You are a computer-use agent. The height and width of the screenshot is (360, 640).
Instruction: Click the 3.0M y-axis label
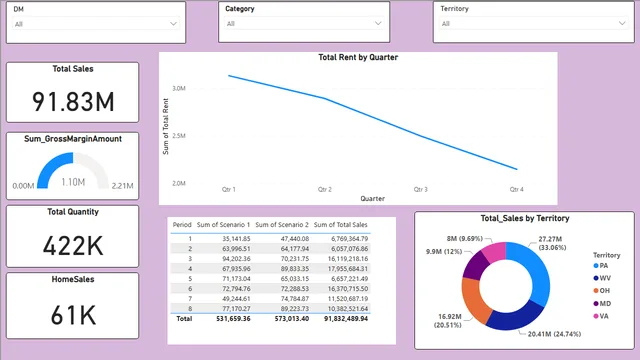pyautogui.click(x=179, y=89)
